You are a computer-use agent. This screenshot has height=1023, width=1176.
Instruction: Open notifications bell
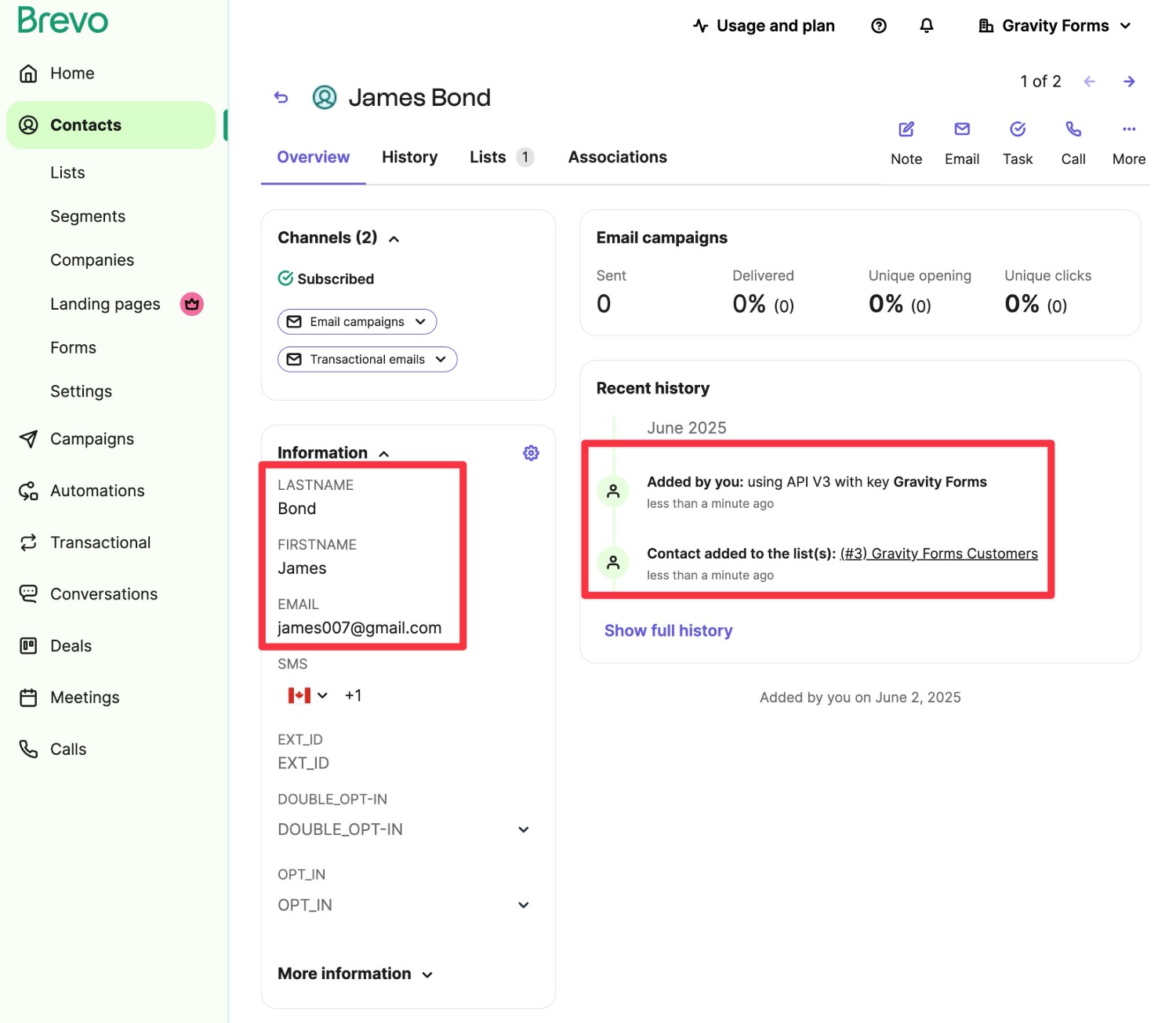pos(927,26)
